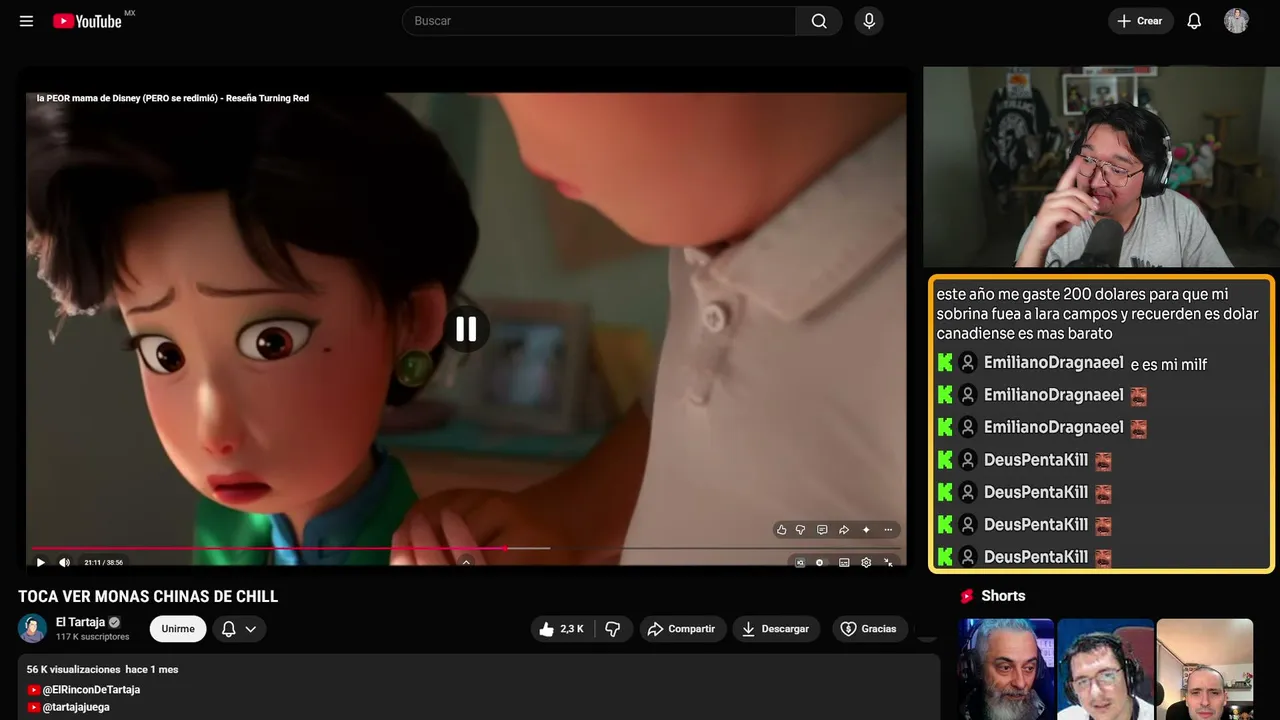Click the 21:11 / 38:56 time display
Viewport: 1280px width, 720px height.
[103, 563]
